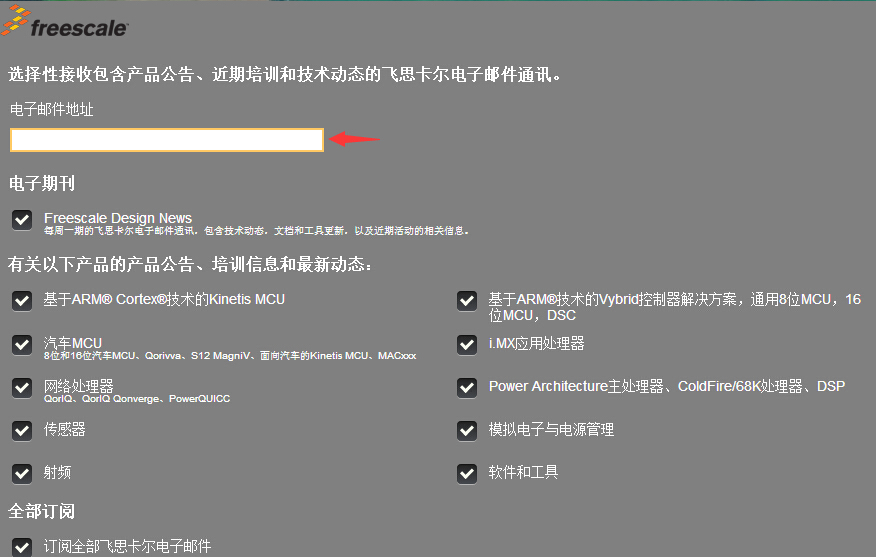Uncheck the 汽车MCU checkbox
This screenshot has height=557, width=876.
coord(22,344)
